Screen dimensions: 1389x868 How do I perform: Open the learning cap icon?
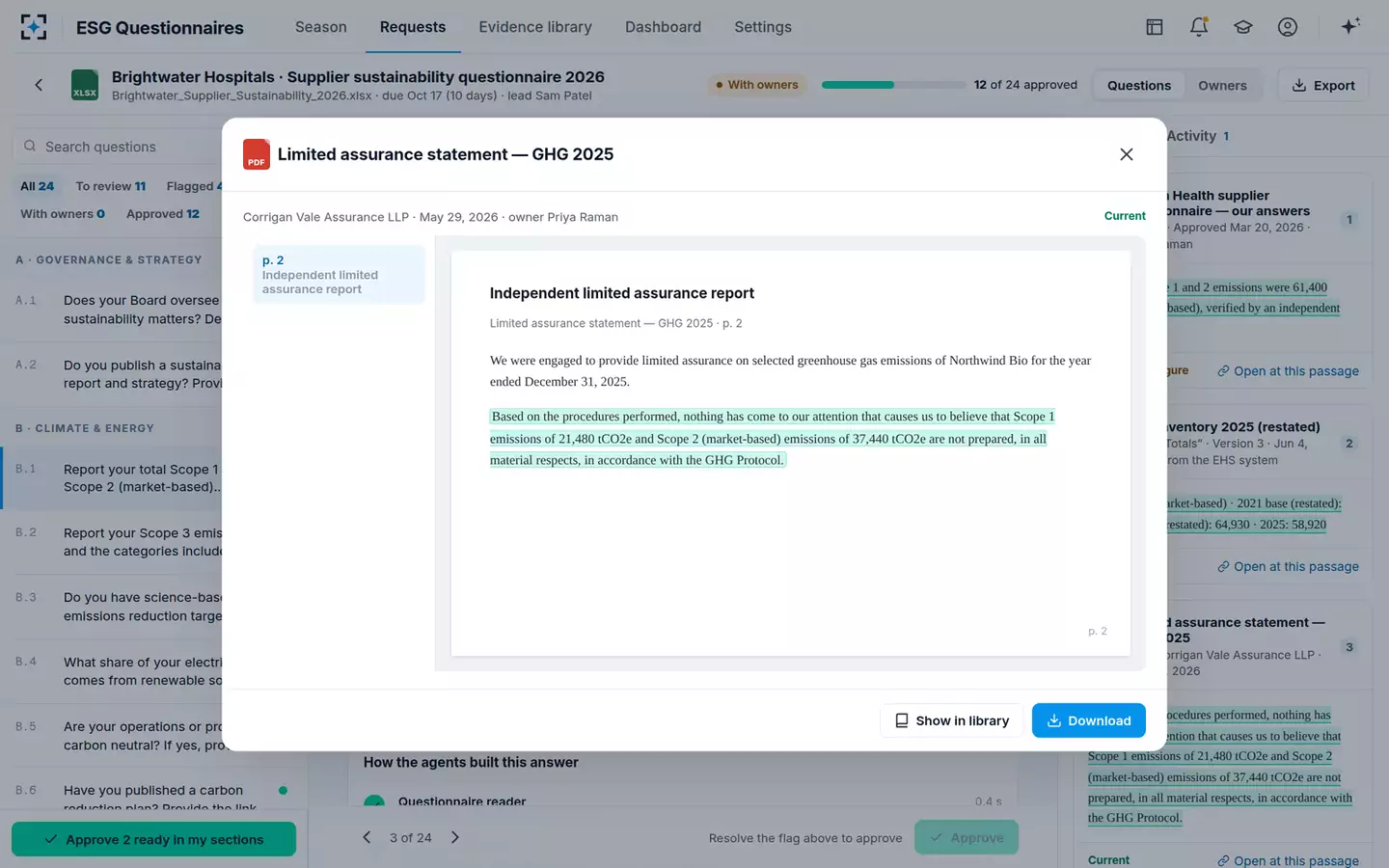click(x=1243, y=27)
